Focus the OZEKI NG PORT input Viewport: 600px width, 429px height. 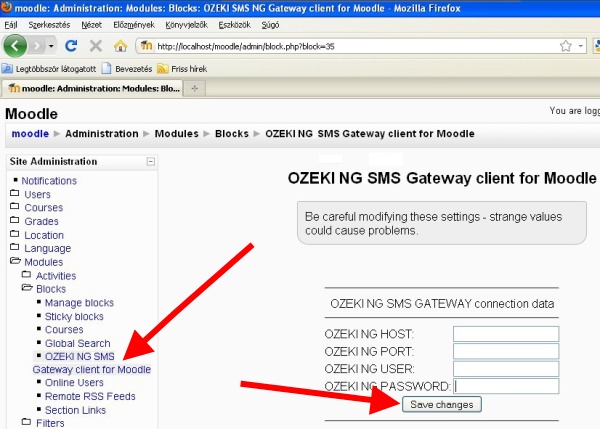505,351
